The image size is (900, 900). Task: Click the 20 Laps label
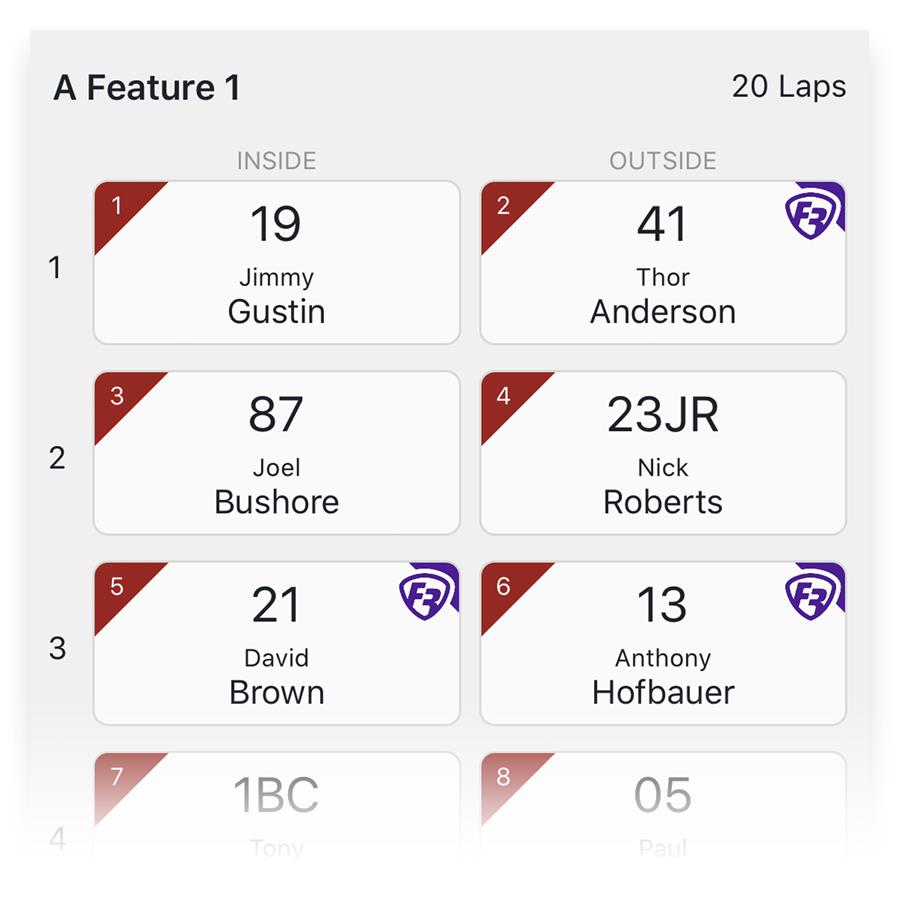point(789,87)
